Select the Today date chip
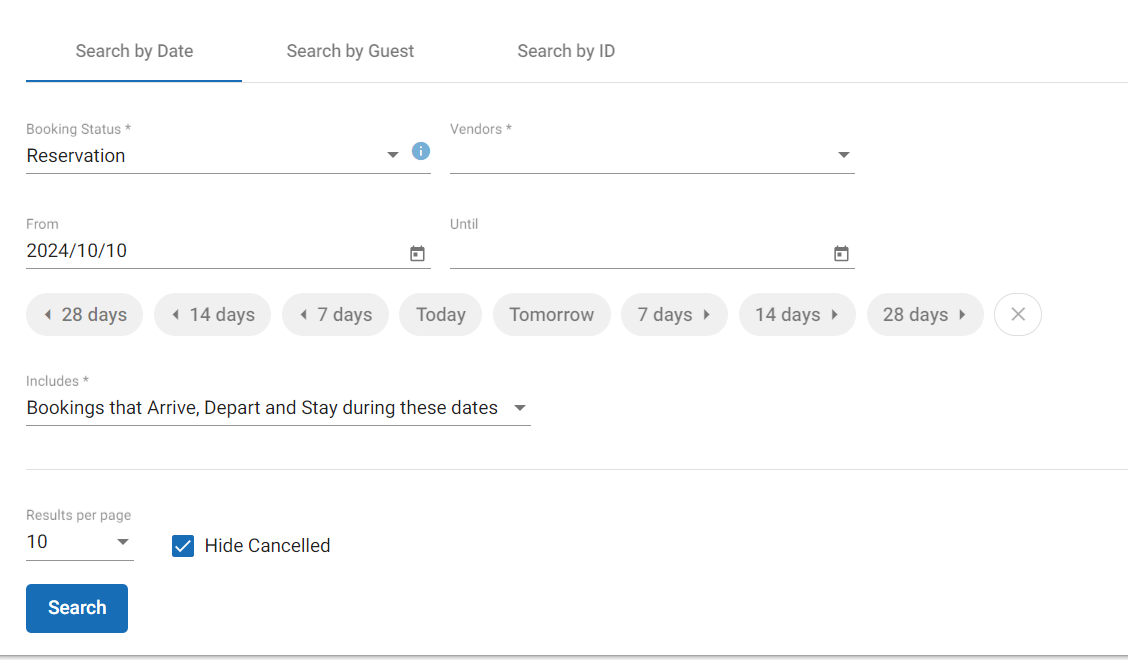The width and height of the screenshot is (1128, 660). (x=440, y=314)
